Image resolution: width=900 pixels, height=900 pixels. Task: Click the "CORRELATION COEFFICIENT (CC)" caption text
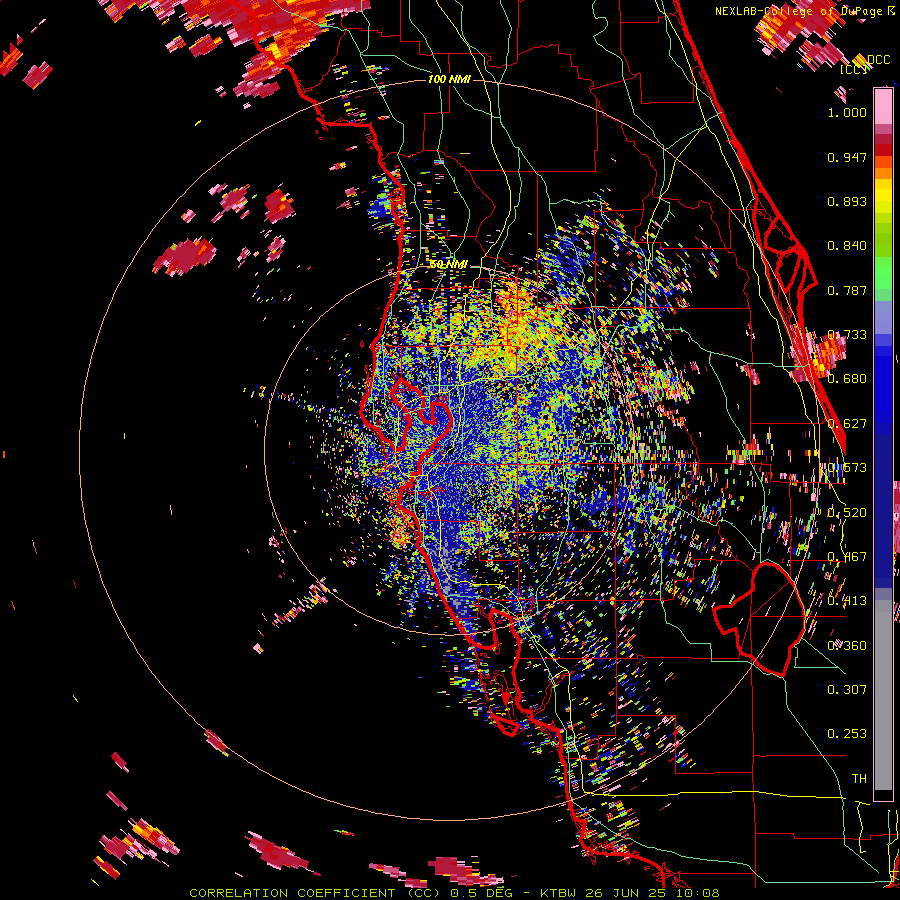313,893
